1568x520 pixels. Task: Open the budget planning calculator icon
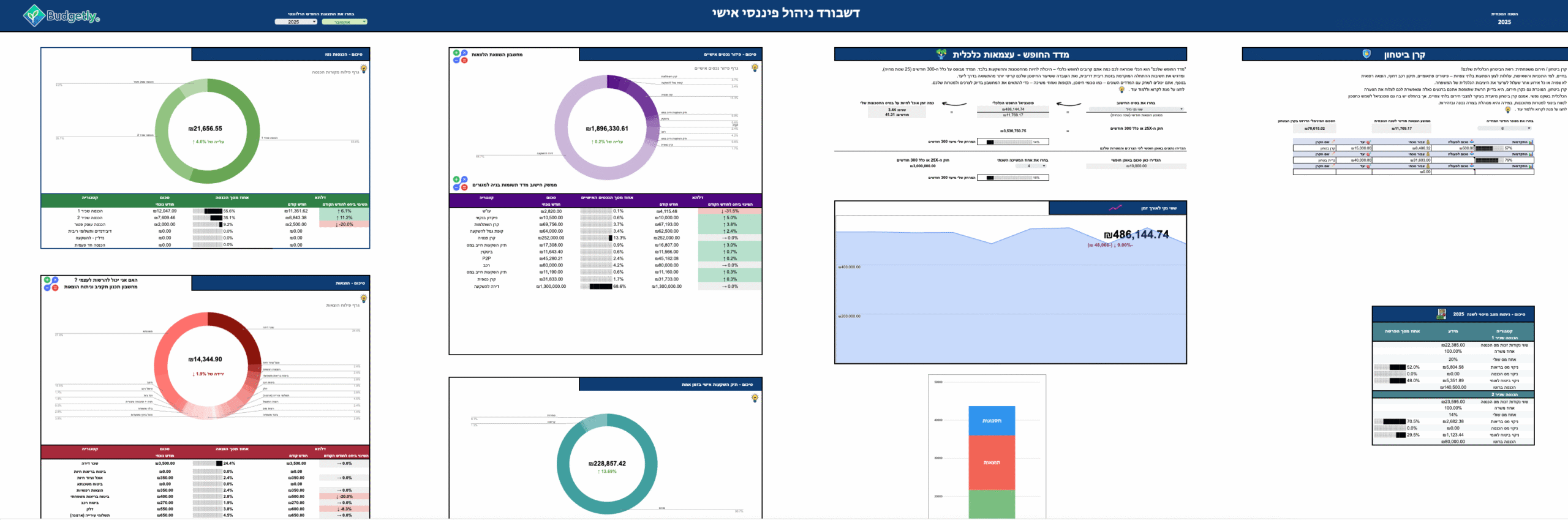[x=51, y=284]
